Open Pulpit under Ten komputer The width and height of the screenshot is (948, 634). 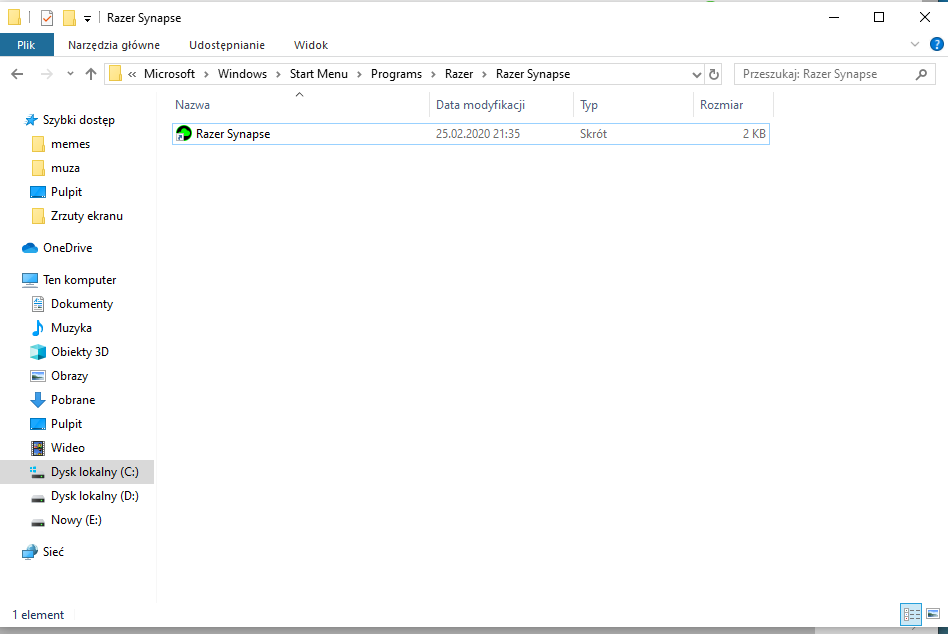(x=66, y=424)
